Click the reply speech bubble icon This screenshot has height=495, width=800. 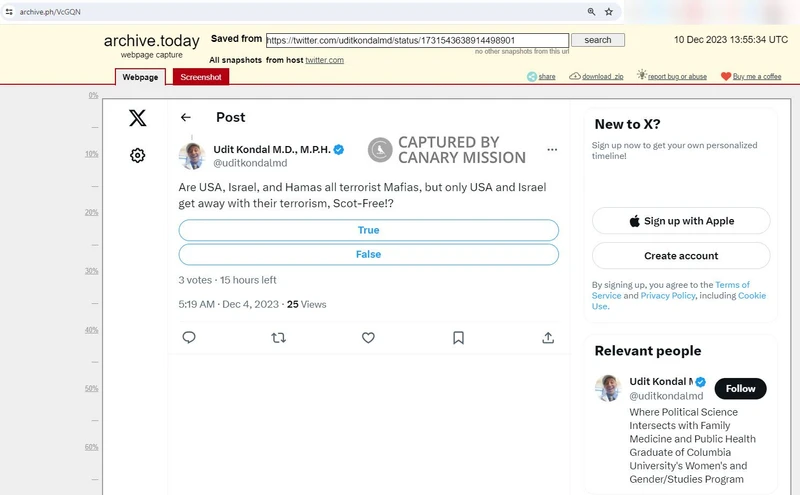pos(189,338)
